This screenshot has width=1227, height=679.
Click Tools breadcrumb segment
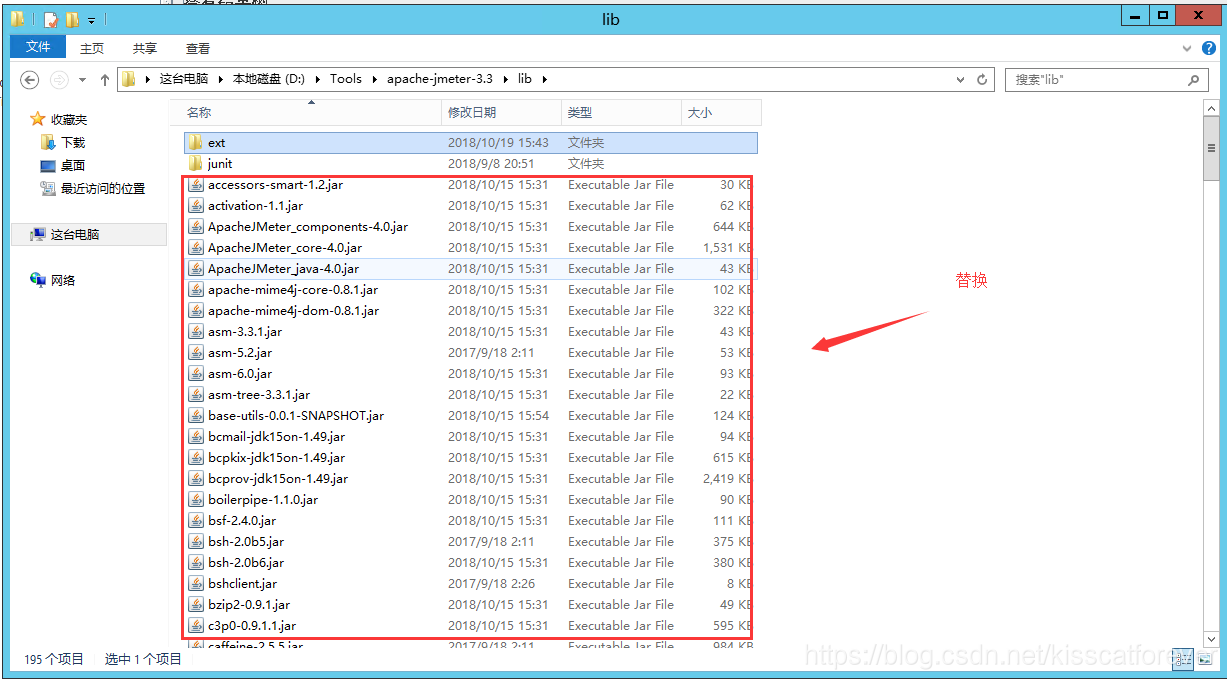346,79
